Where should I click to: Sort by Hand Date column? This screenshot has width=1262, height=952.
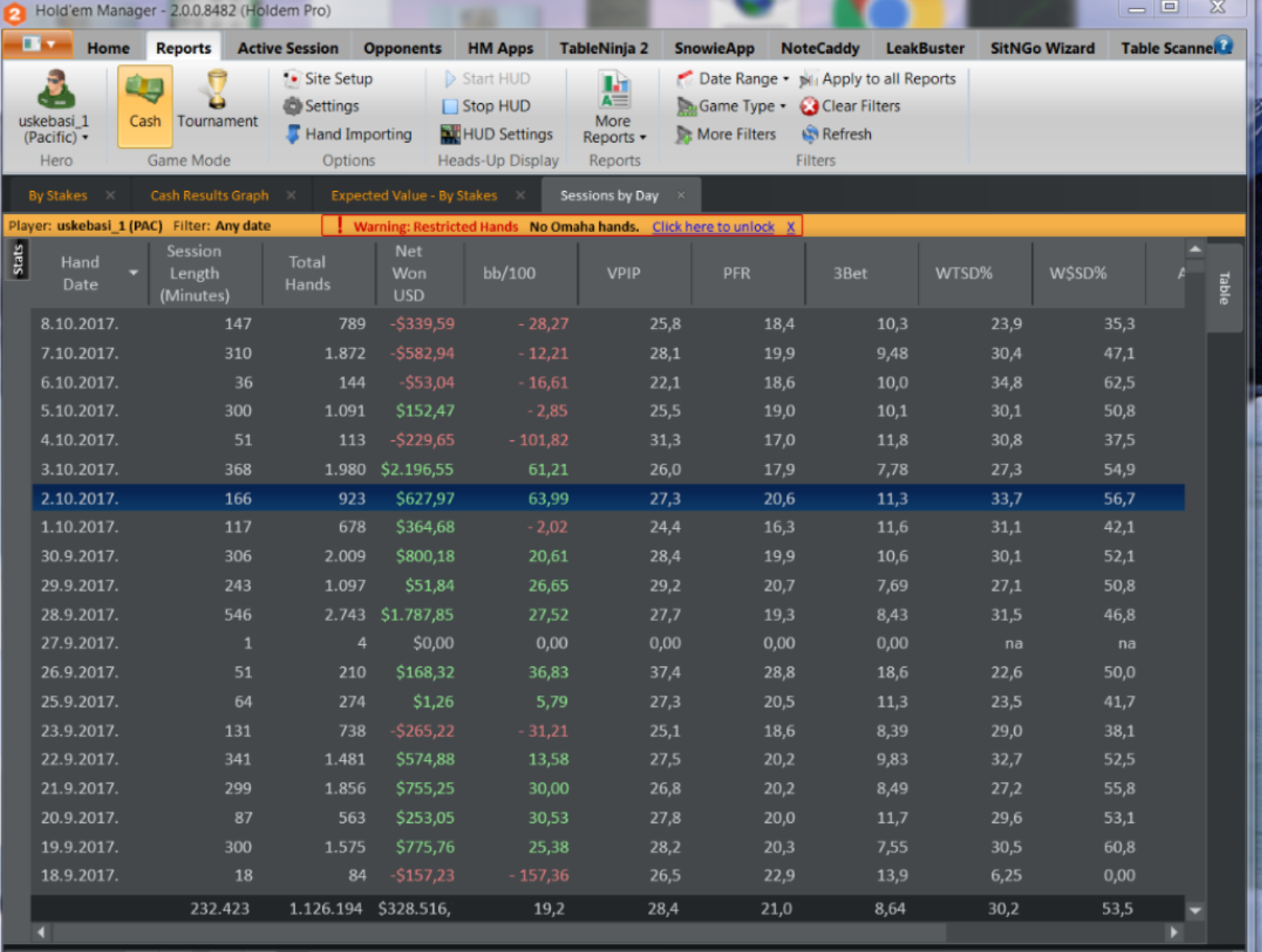[x=80, y=273]
